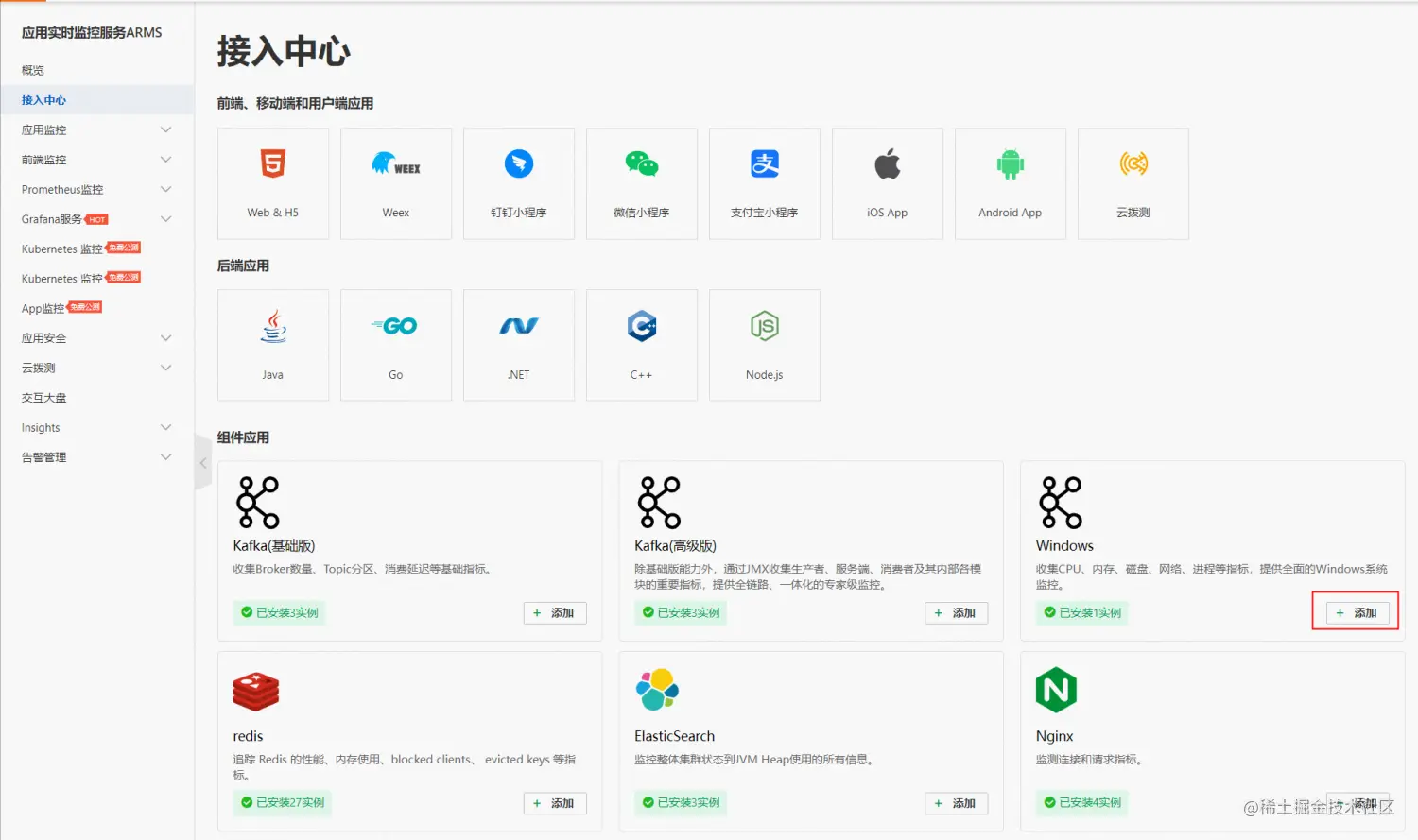Expand the Insights menu chevron

pyautogui.click(x=166, y=427)
